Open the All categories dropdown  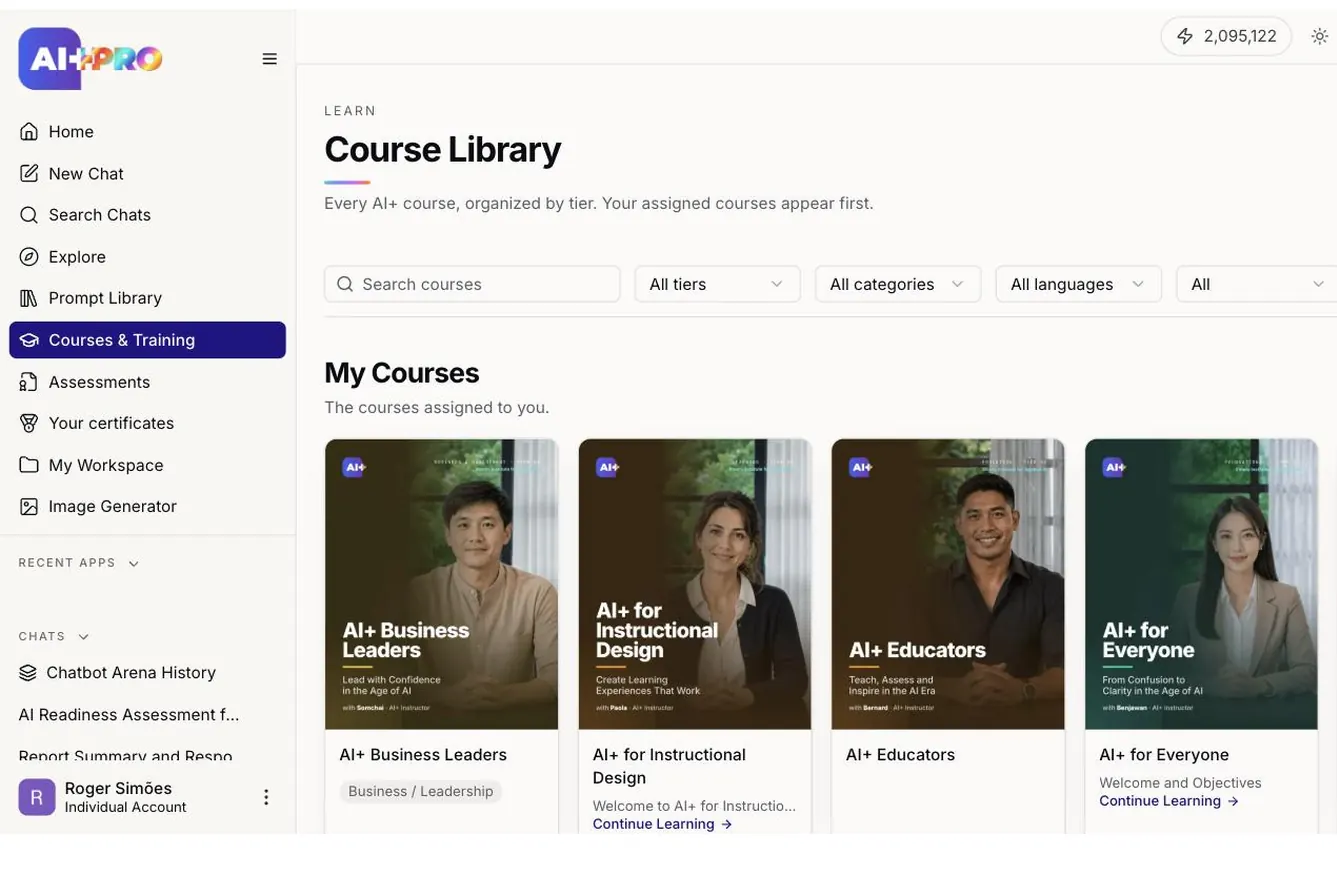[898, 284]
